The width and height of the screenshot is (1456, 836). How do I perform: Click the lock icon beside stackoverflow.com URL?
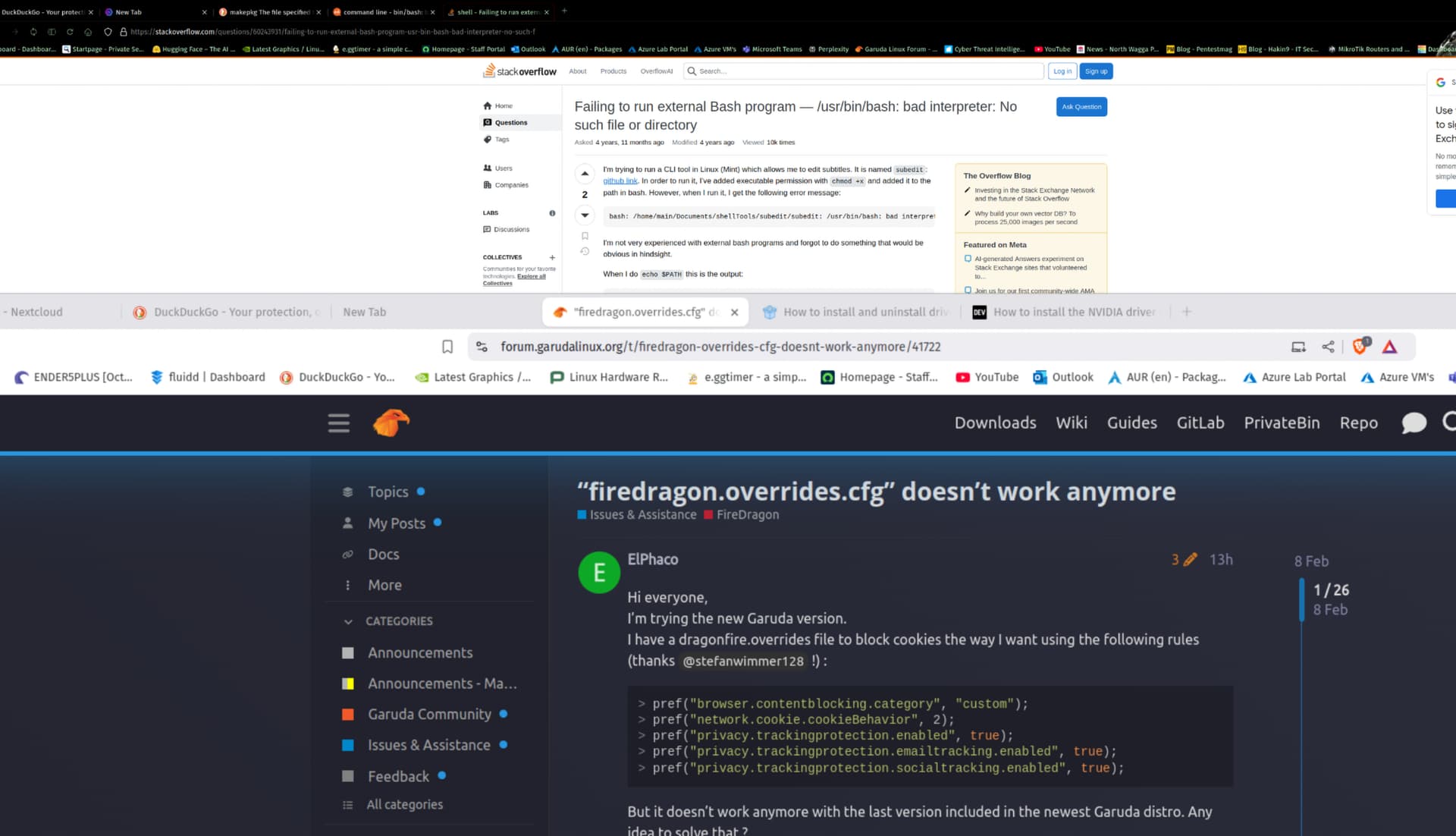point(123,32)
